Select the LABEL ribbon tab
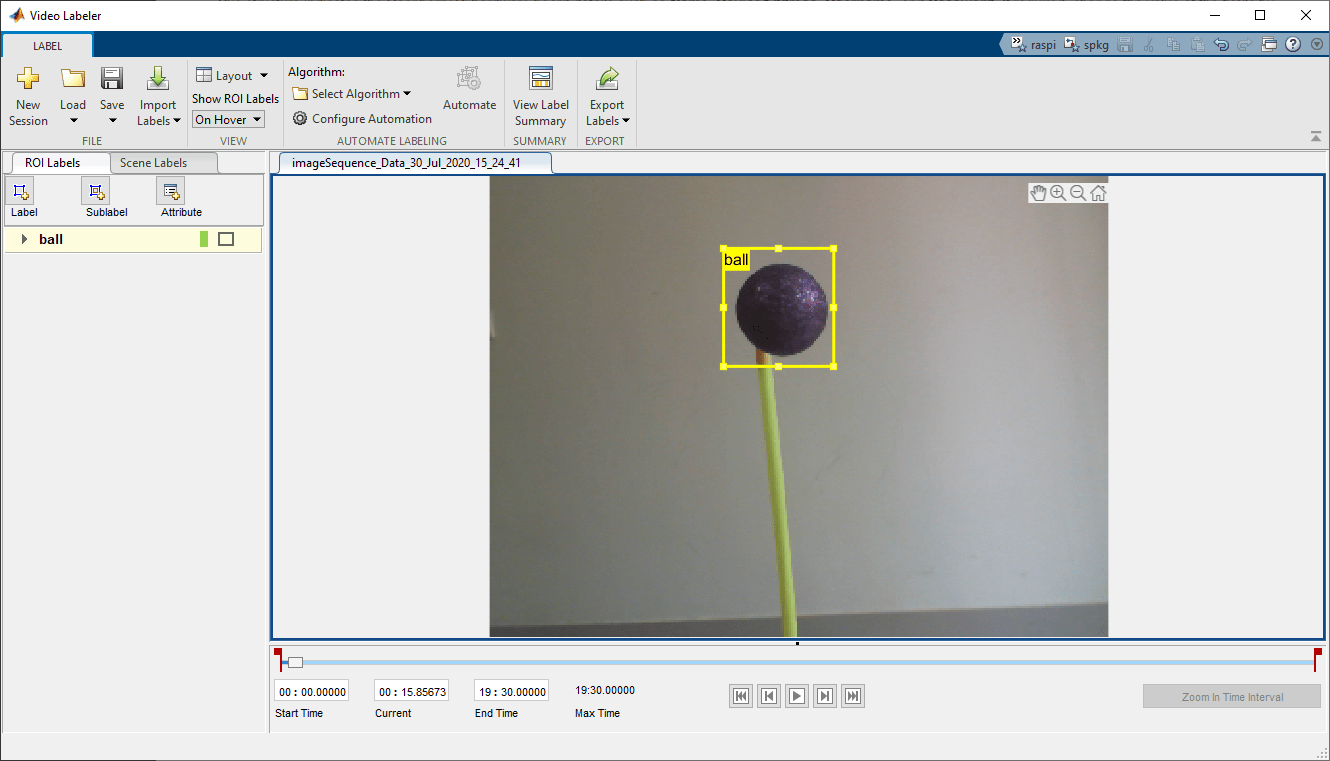This screenshot has height=761, width=1330. click(47, 46)
